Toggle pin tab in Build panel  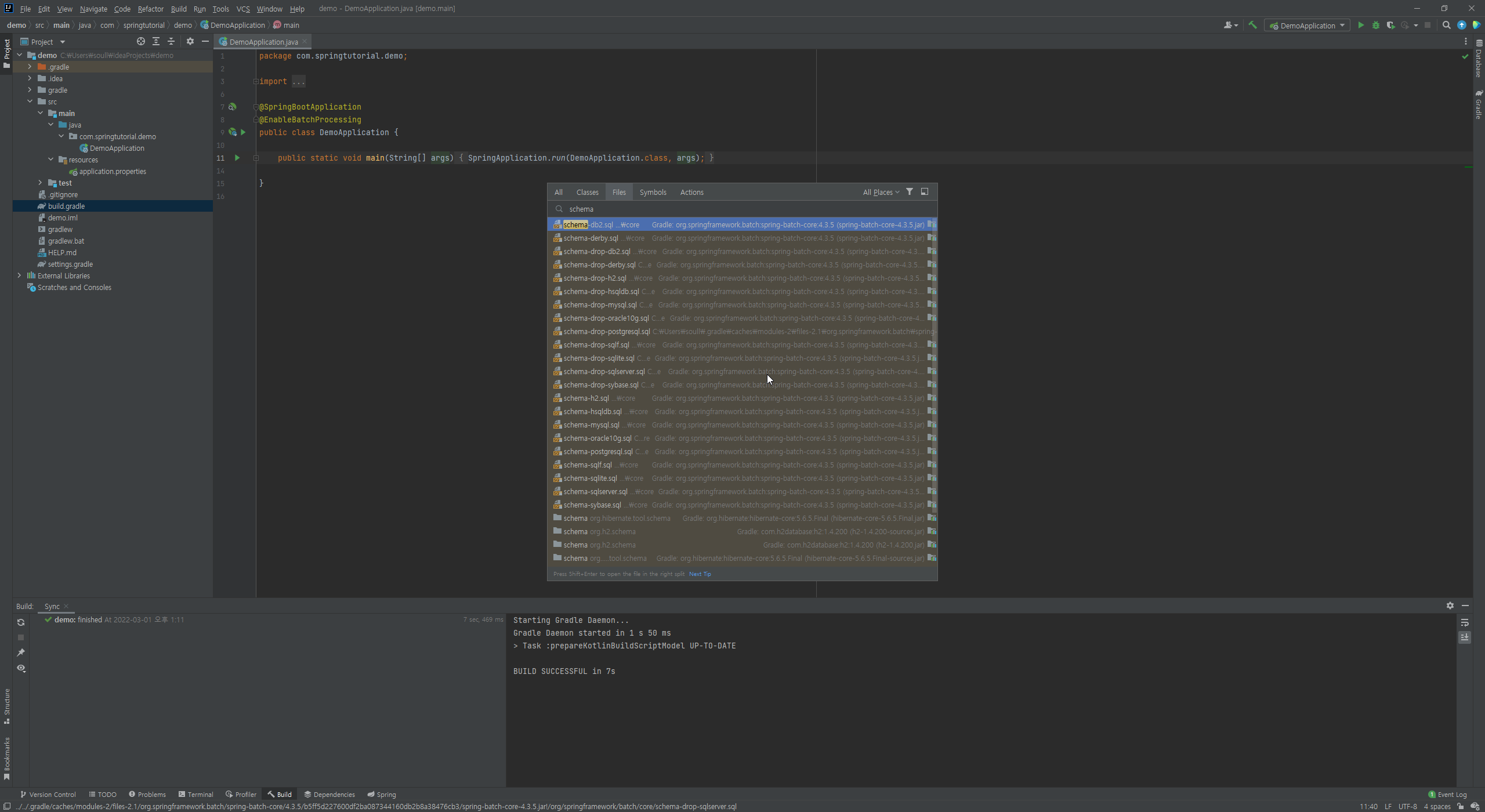pyautogui.click(x=21, y=652)
